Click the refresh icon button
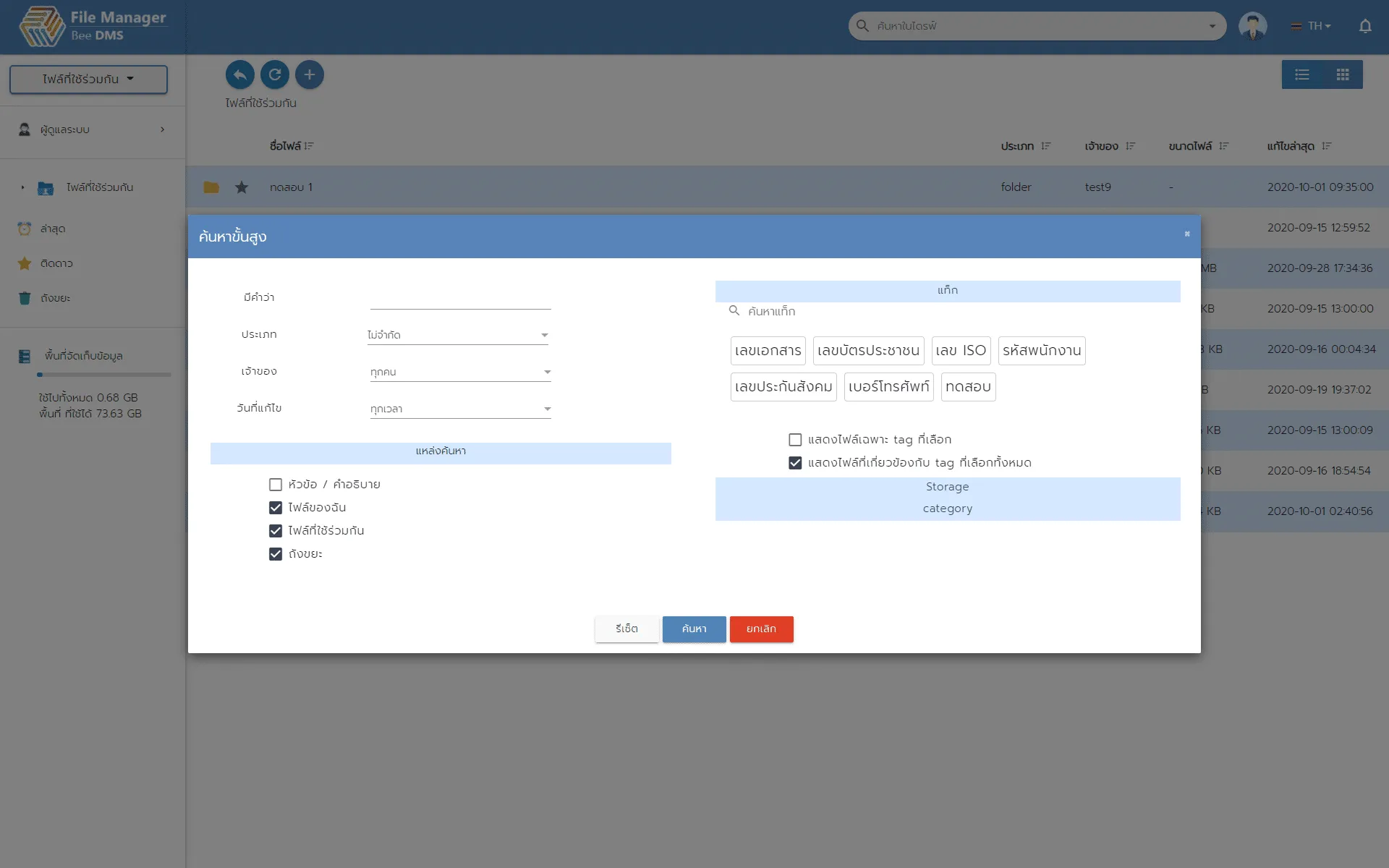 point(275,75)
